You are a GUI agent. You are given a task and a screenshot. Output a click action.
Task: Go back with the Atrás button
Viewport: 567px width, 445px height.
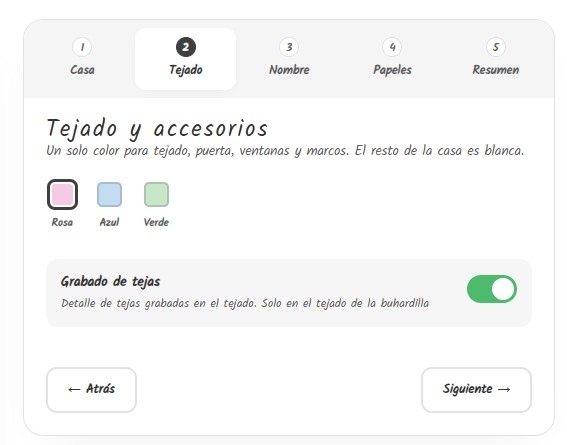(91, 390)
